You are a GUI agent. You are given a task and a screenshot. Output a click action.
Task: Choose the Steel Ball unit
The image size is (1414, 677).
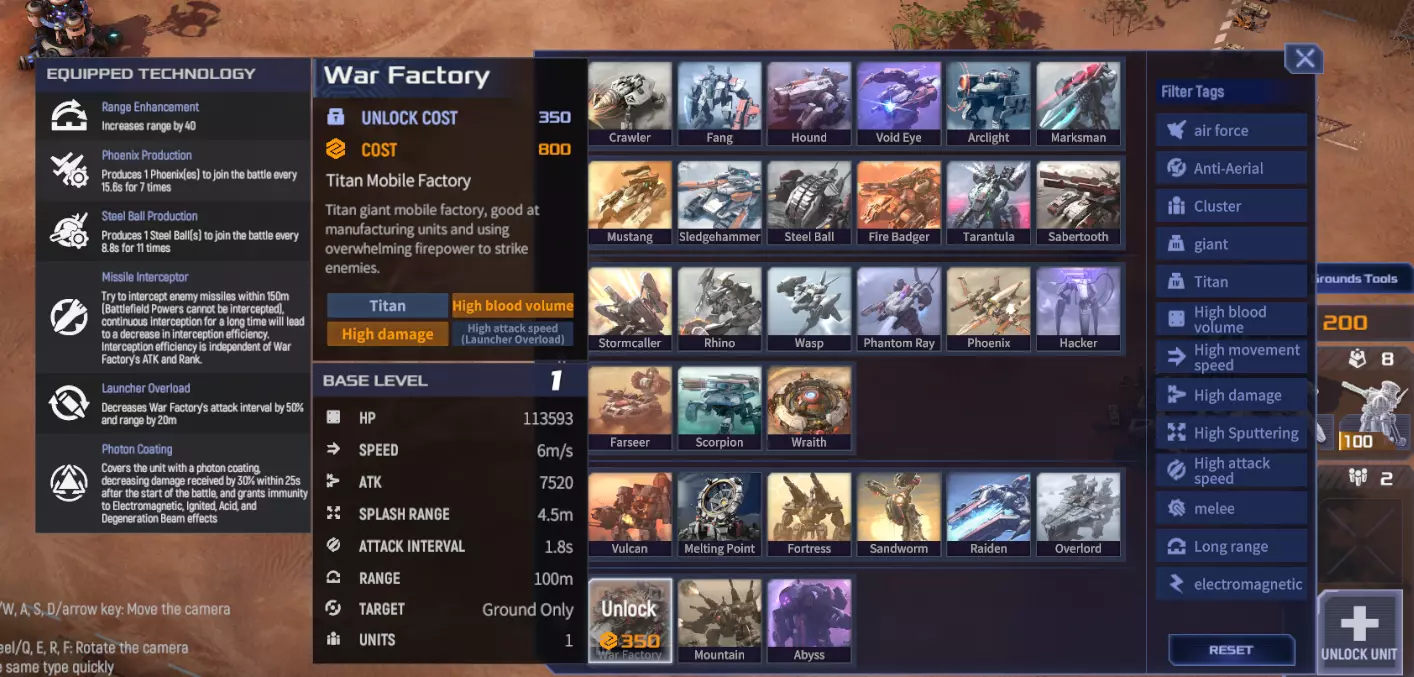click(809, 204)
